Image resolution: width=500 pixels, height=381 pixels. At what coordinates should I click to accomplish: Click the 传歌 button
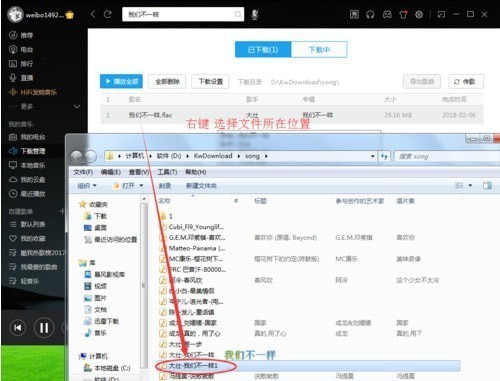coord(465,81)
